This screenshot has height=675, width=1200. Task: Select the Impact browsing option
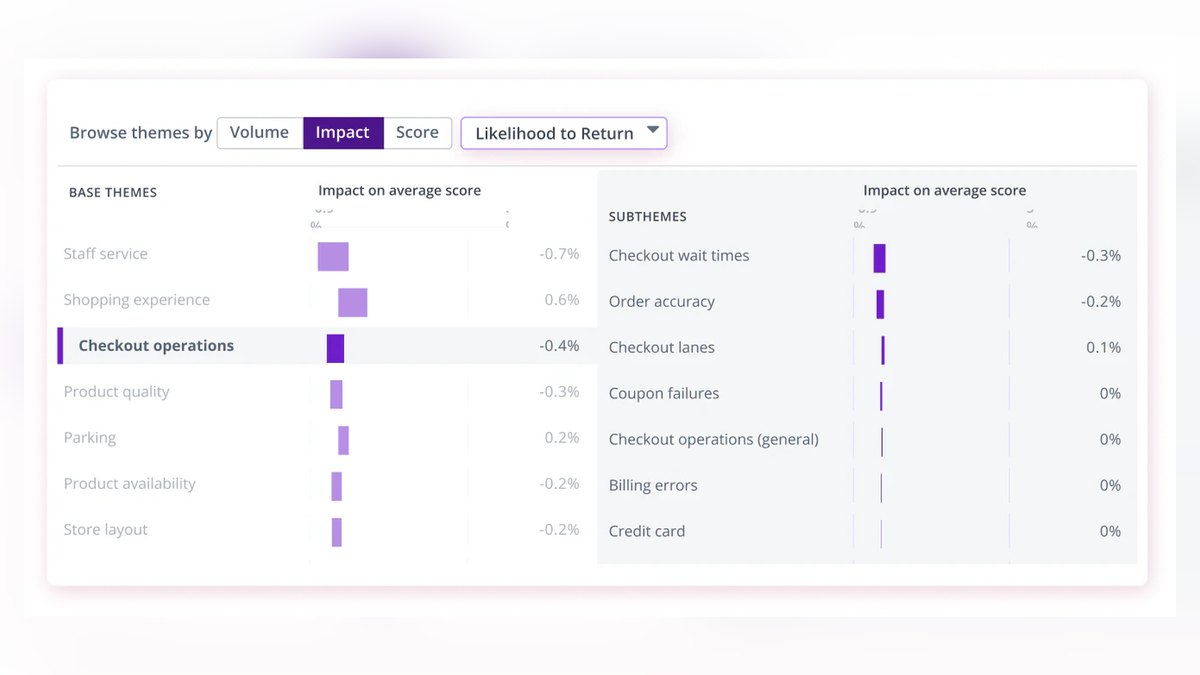(x=343, y=133)
